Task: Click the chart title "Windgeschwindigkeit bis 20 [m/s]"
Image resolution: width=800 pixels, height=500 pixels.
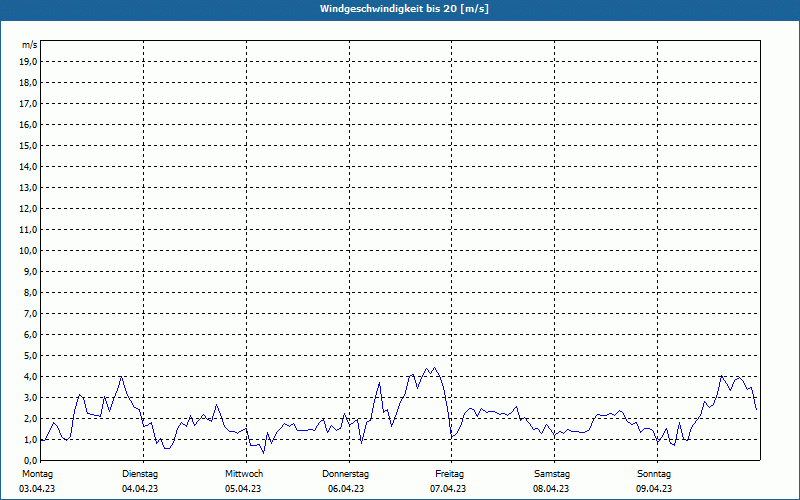Action: pyautogui.click(x=404, y=9)
